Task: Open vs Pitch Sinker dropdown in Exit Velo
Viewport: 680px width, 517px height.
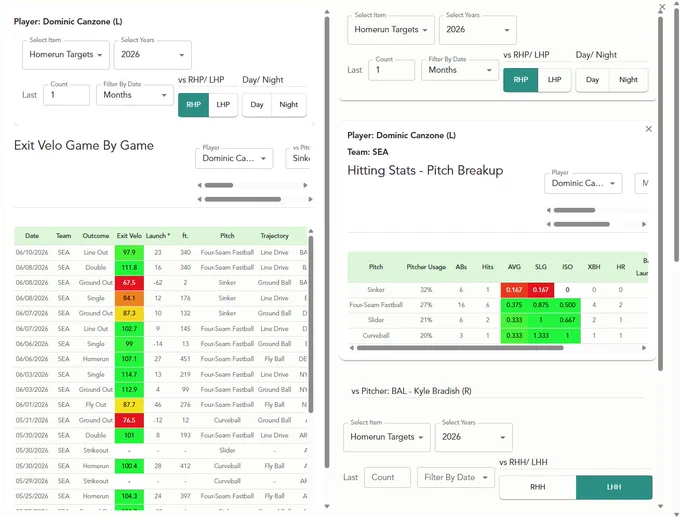Action: [x=300, y=158]
